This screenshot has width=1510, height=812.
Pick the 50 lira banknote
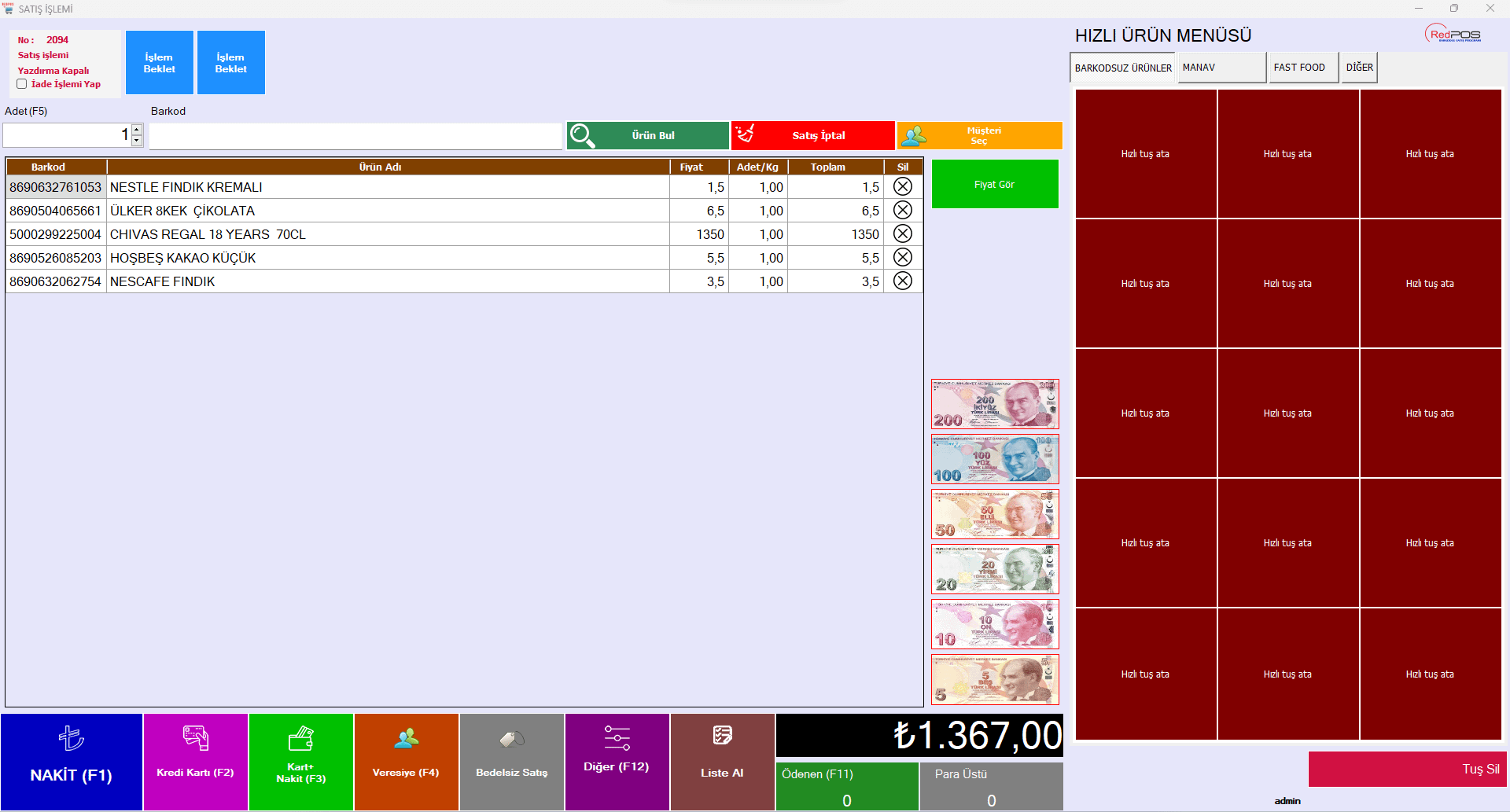pyautogui.click(x=995, y=514)
